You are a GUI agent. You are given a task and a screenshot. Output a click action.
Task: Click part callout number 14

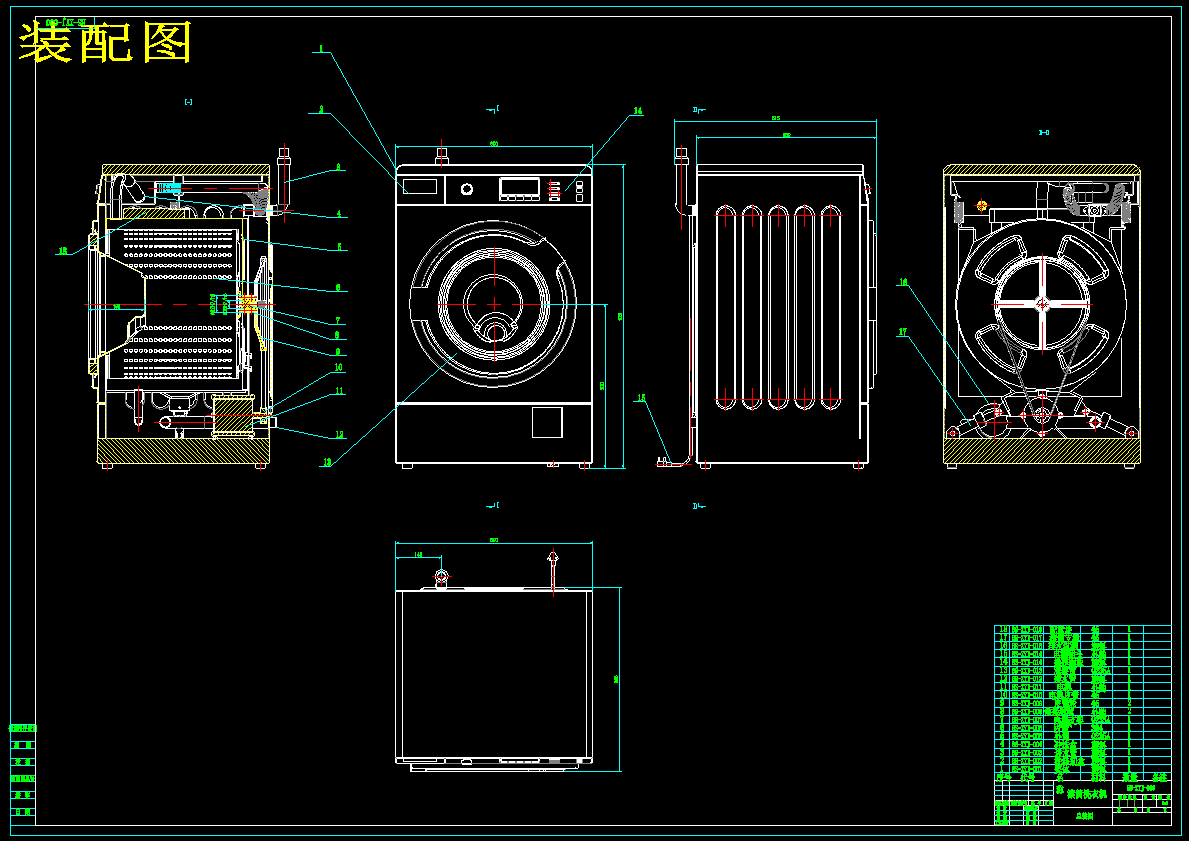pos(638,111)
